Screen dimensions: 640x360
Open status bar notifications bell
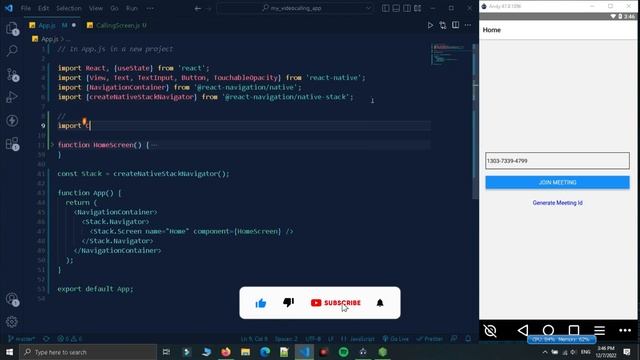click(x=468, y=339)
